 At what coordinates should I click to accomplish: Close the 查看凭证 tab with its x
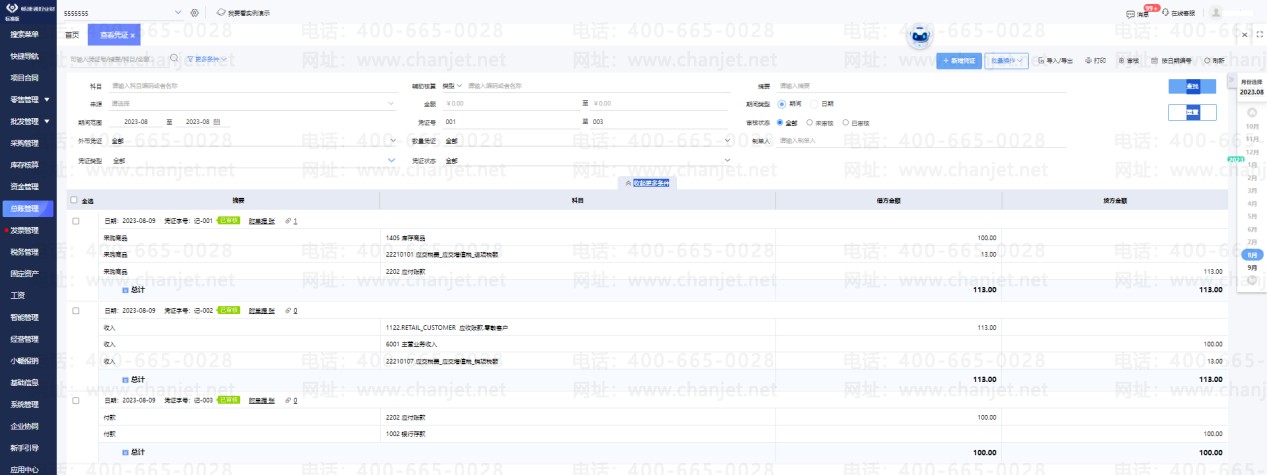(132, 35)
